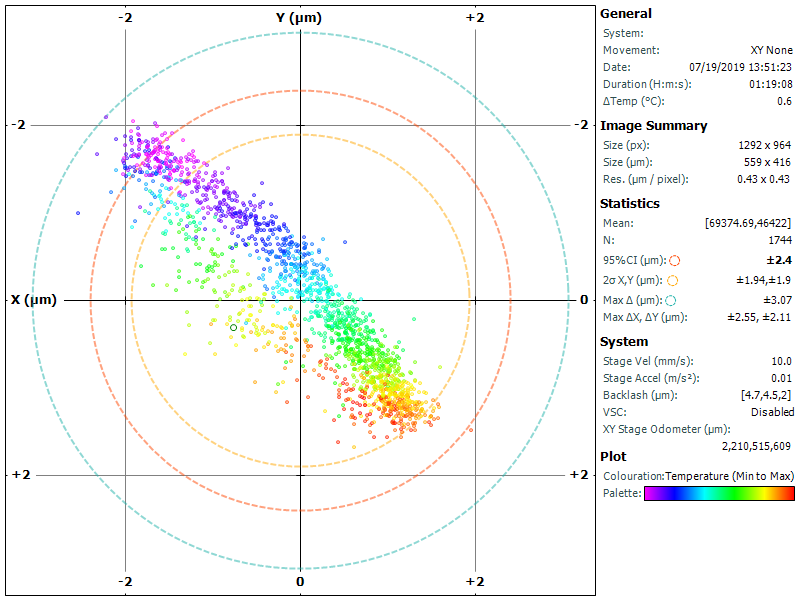Click the VSC Disabled value
This screenshot has width=800, height=600.
772,412
